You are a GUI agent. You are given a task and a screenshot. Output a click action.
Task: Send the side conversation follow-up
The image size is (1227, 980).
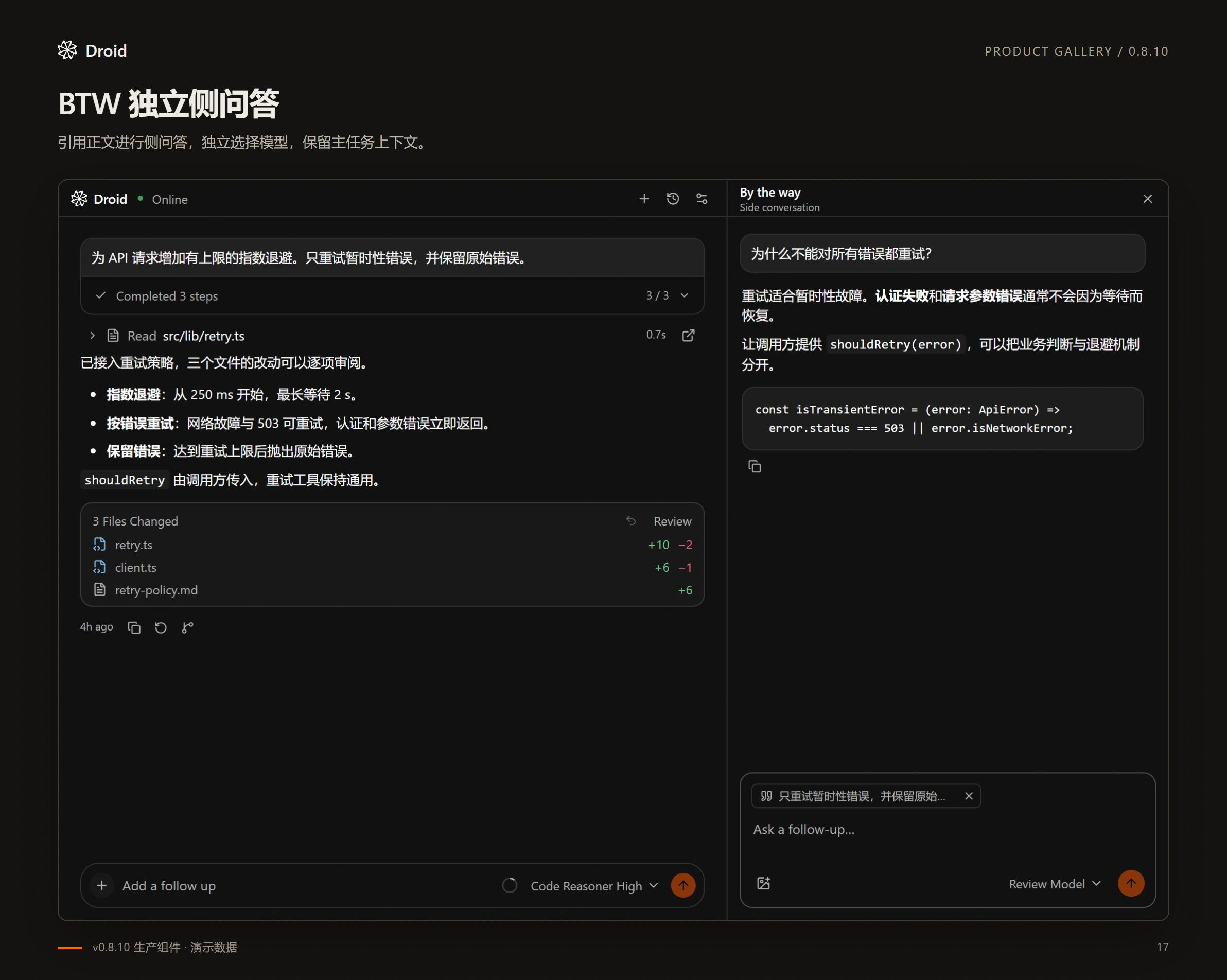coord(1131,883)
